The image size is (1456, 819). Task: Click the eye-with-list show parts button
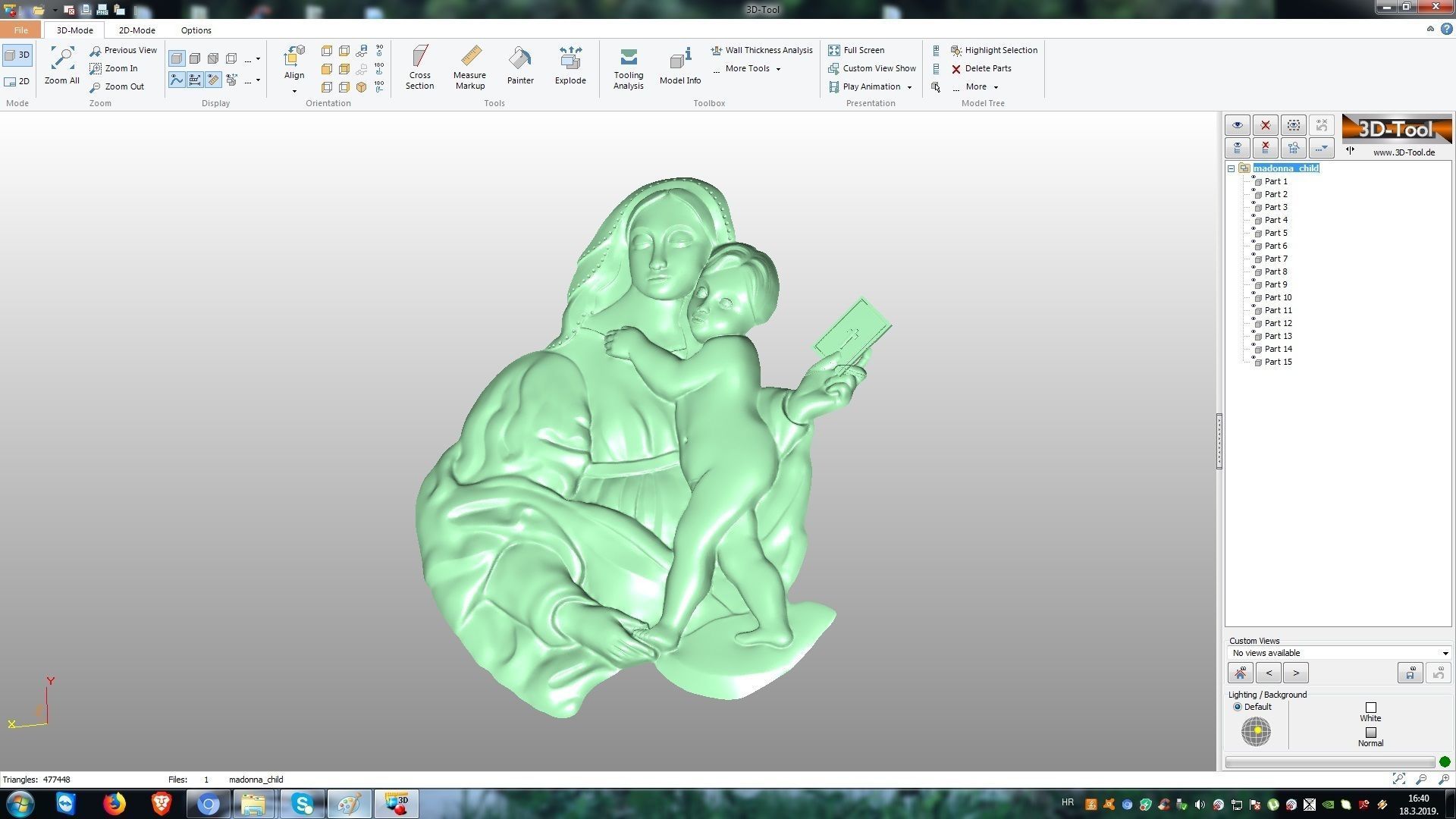click(1238, 148)
